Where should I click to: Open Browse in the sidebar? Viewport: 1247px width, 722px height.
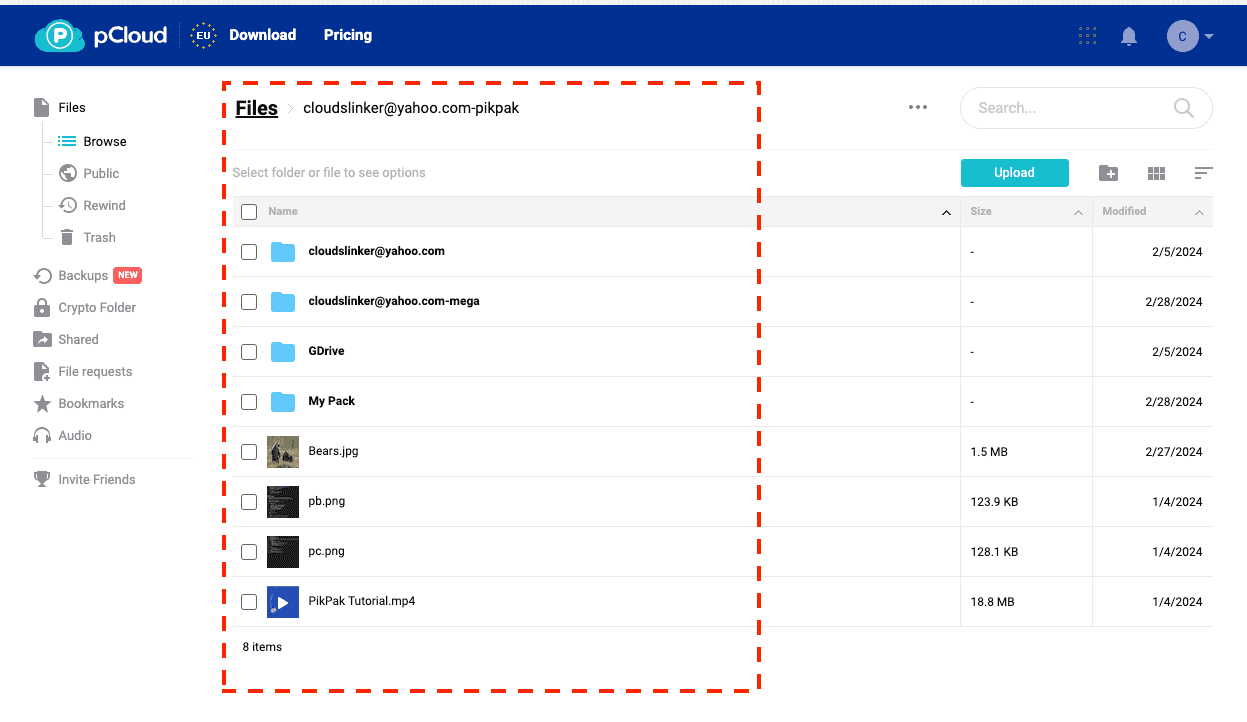click(x=92, y=141)
